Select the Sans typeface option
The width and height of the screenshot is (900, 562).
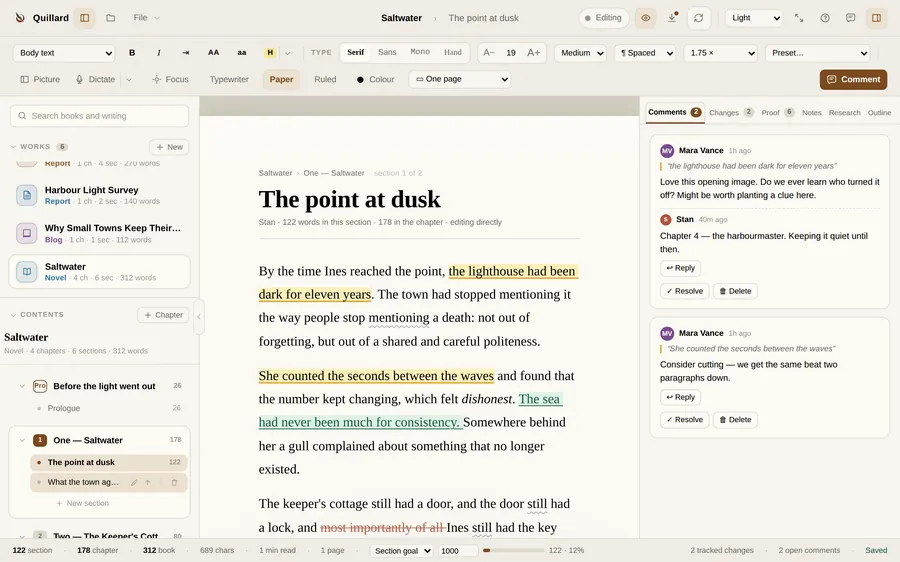[387, 52]
